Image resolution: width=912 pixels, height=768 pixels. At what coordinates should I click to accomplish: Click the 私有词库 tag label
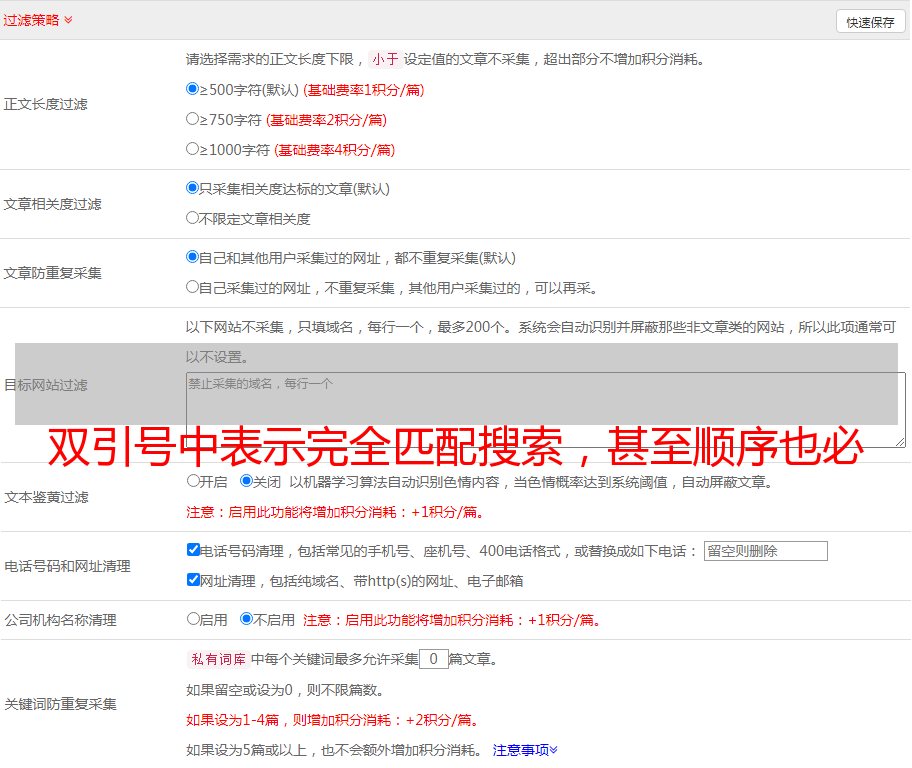click(216, 659)
